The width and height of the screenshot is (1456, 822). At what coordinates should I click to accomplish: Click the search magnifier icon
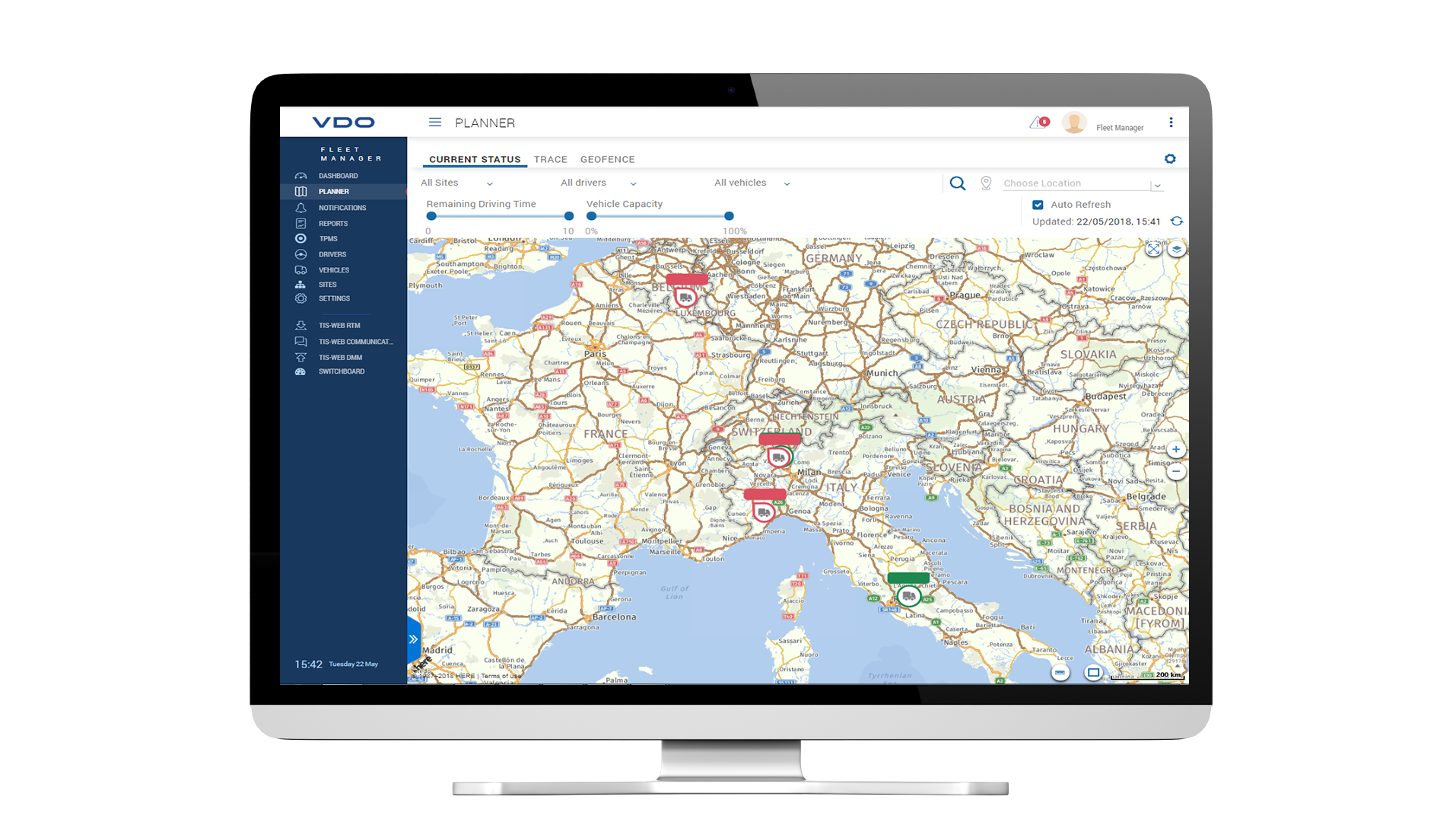coord(958,183)
